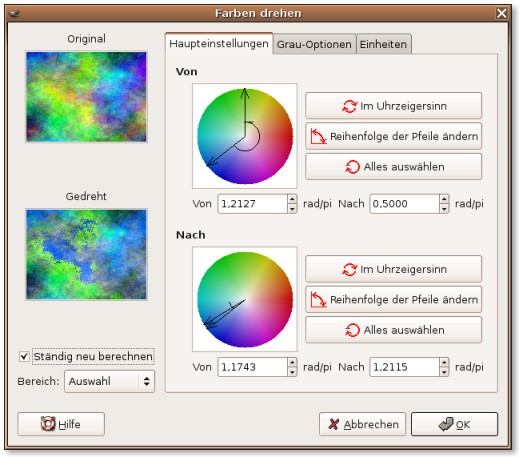This screenshot has width=519, height=457.
Task: Switch to the Einheiten tab
Action: point(384,44)
